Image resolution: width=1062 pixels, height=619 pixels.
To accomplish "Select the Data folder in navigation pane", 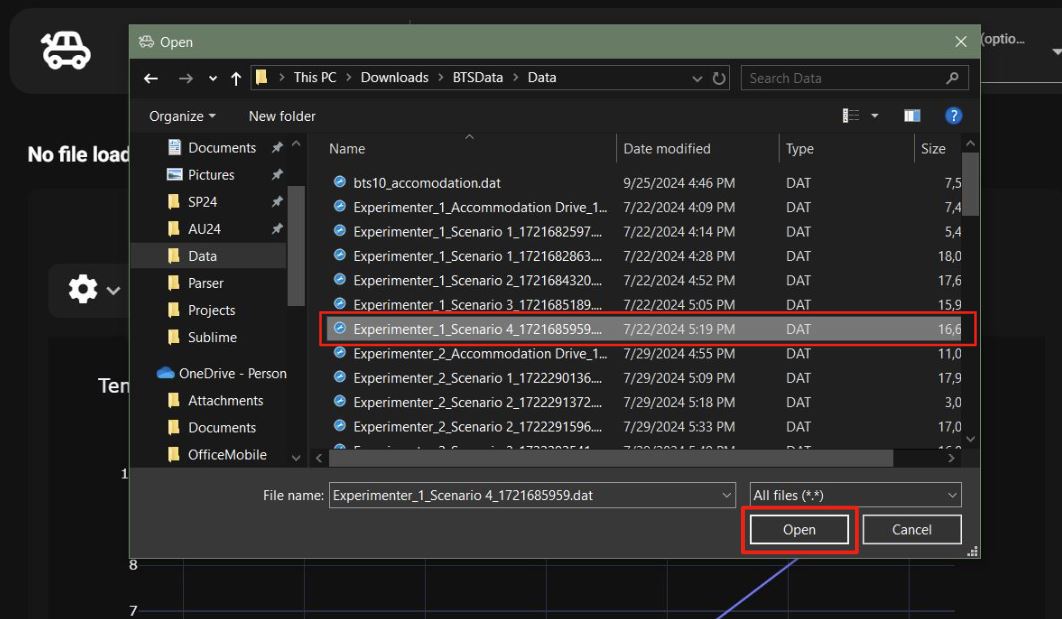I will click(209, 255).
